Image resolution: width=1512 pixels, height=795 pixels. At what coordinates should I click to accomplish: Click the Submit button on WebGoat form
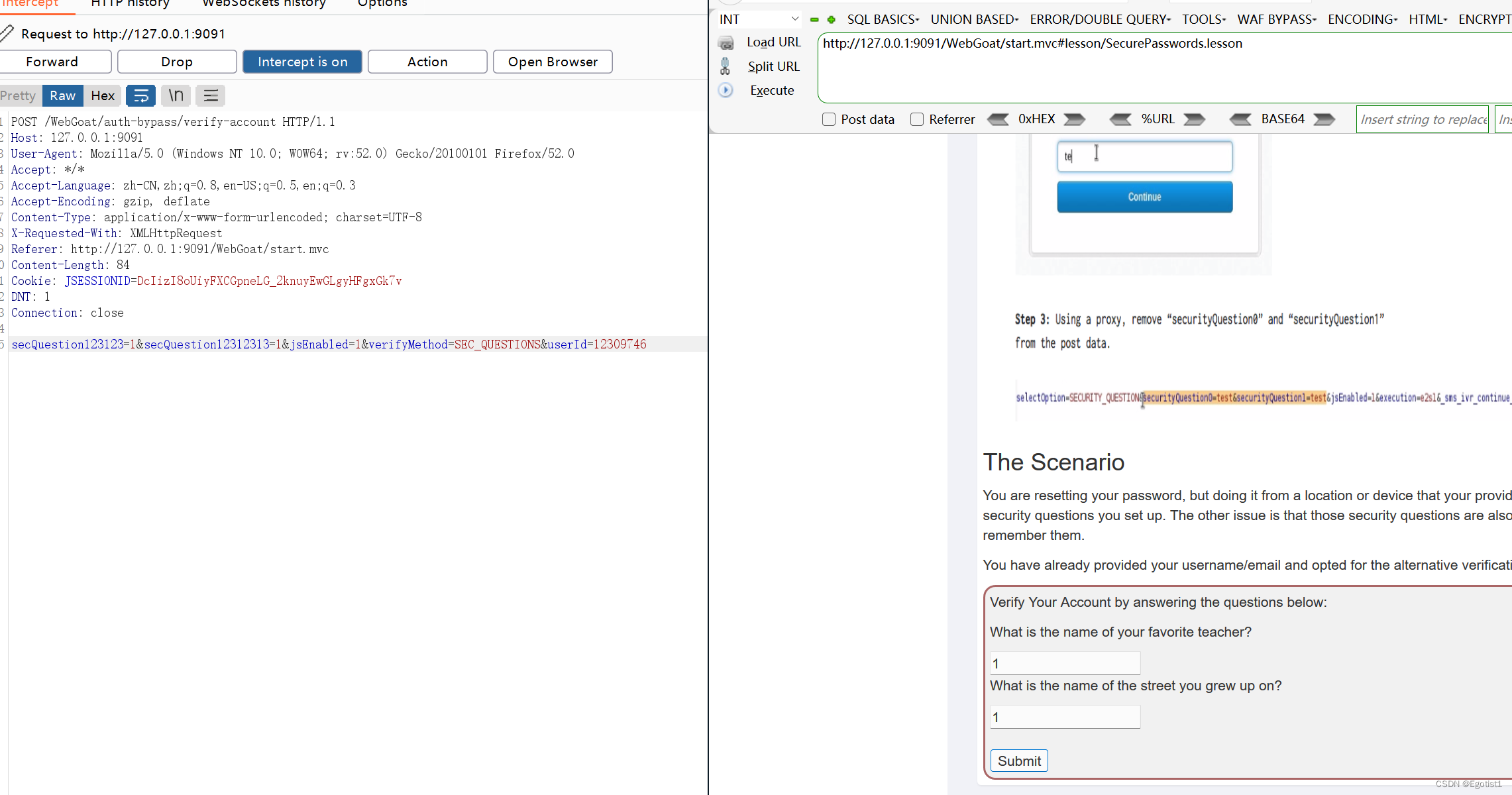1019,761
